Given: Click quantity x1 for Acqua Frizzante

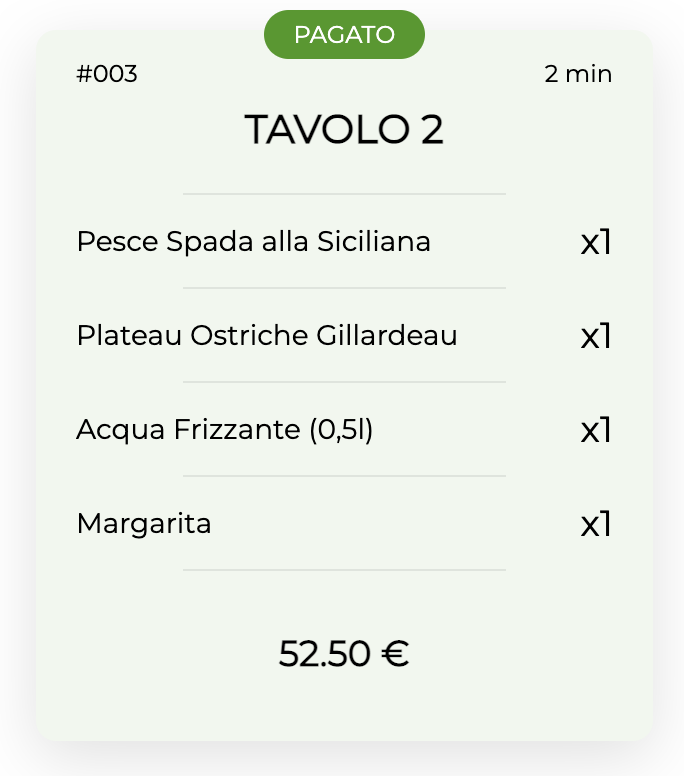Looking at the screenshot, I should click(596, 430).
